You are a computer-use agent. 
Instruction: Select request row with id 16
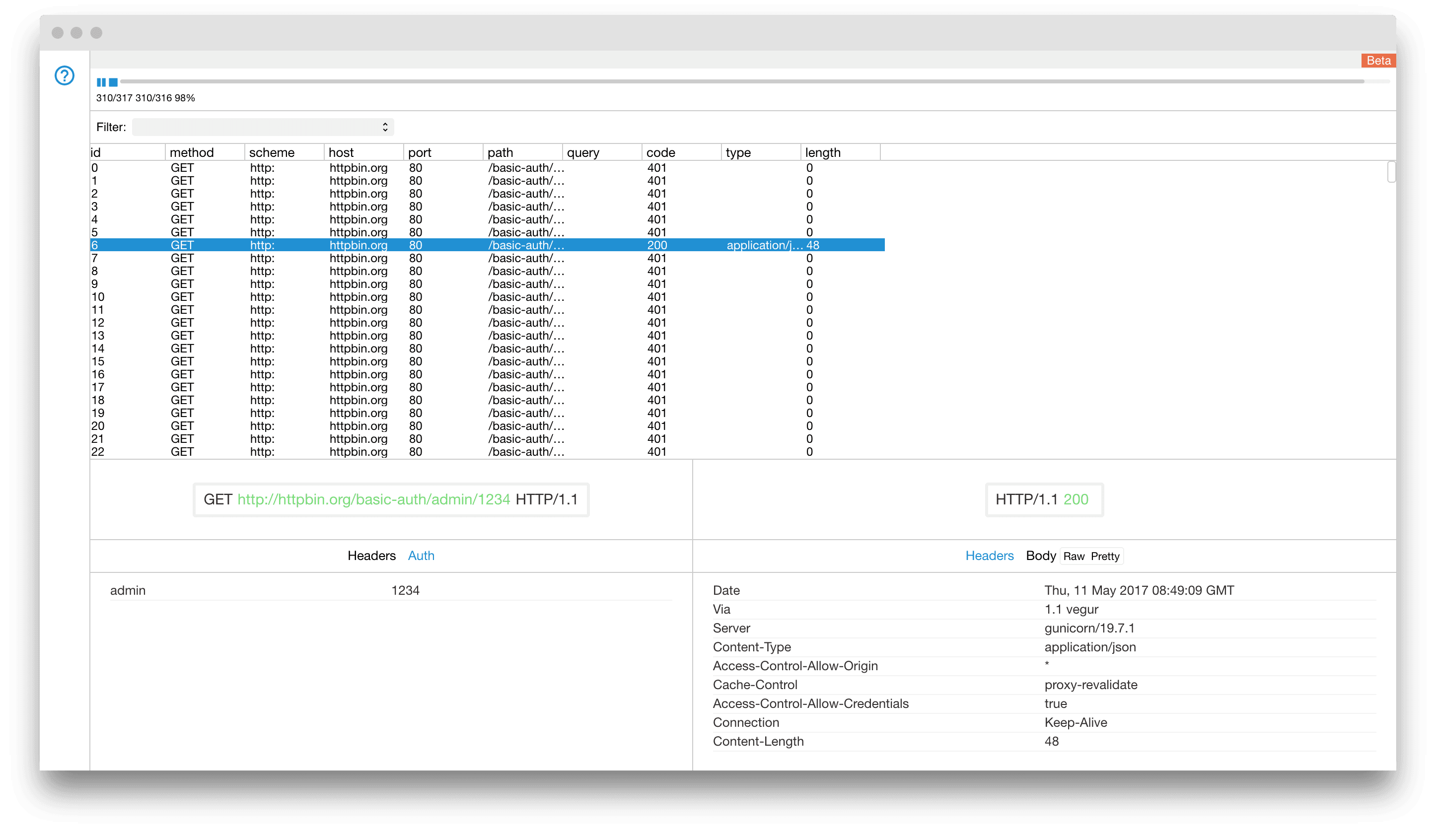click(x=487, y=374)
